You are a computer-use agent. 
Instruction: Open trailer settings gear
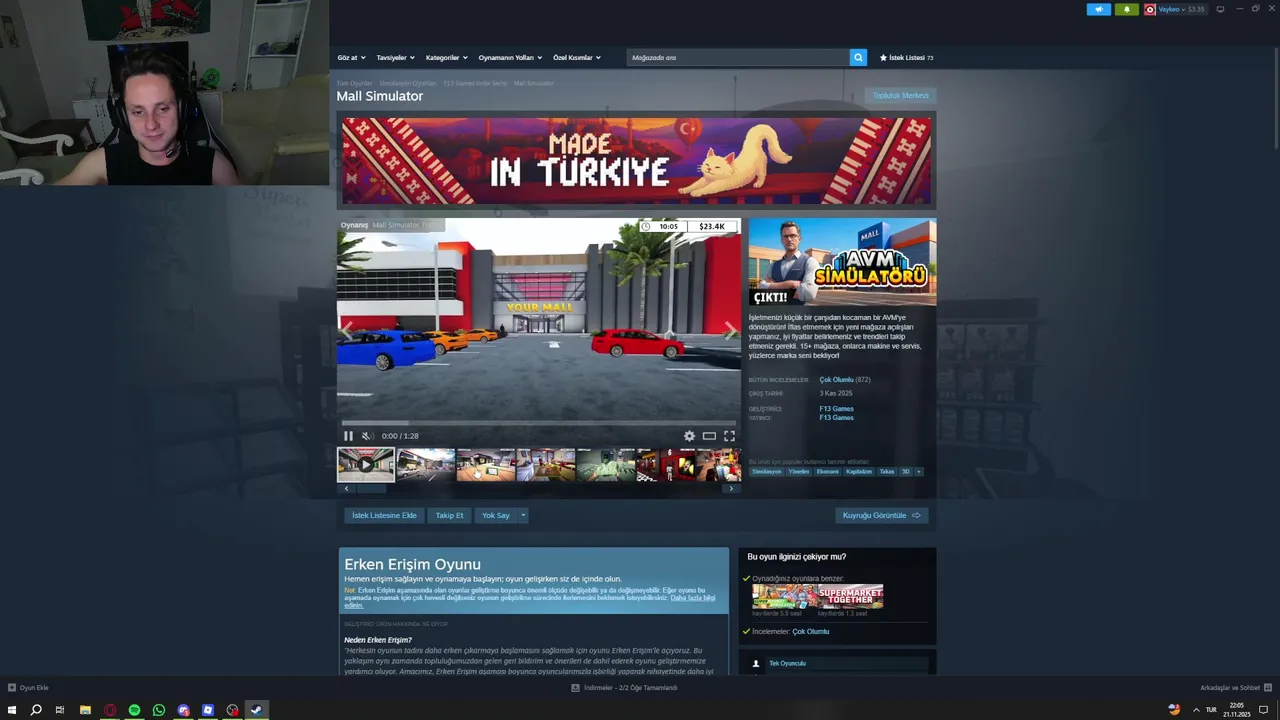click(689, 436)
